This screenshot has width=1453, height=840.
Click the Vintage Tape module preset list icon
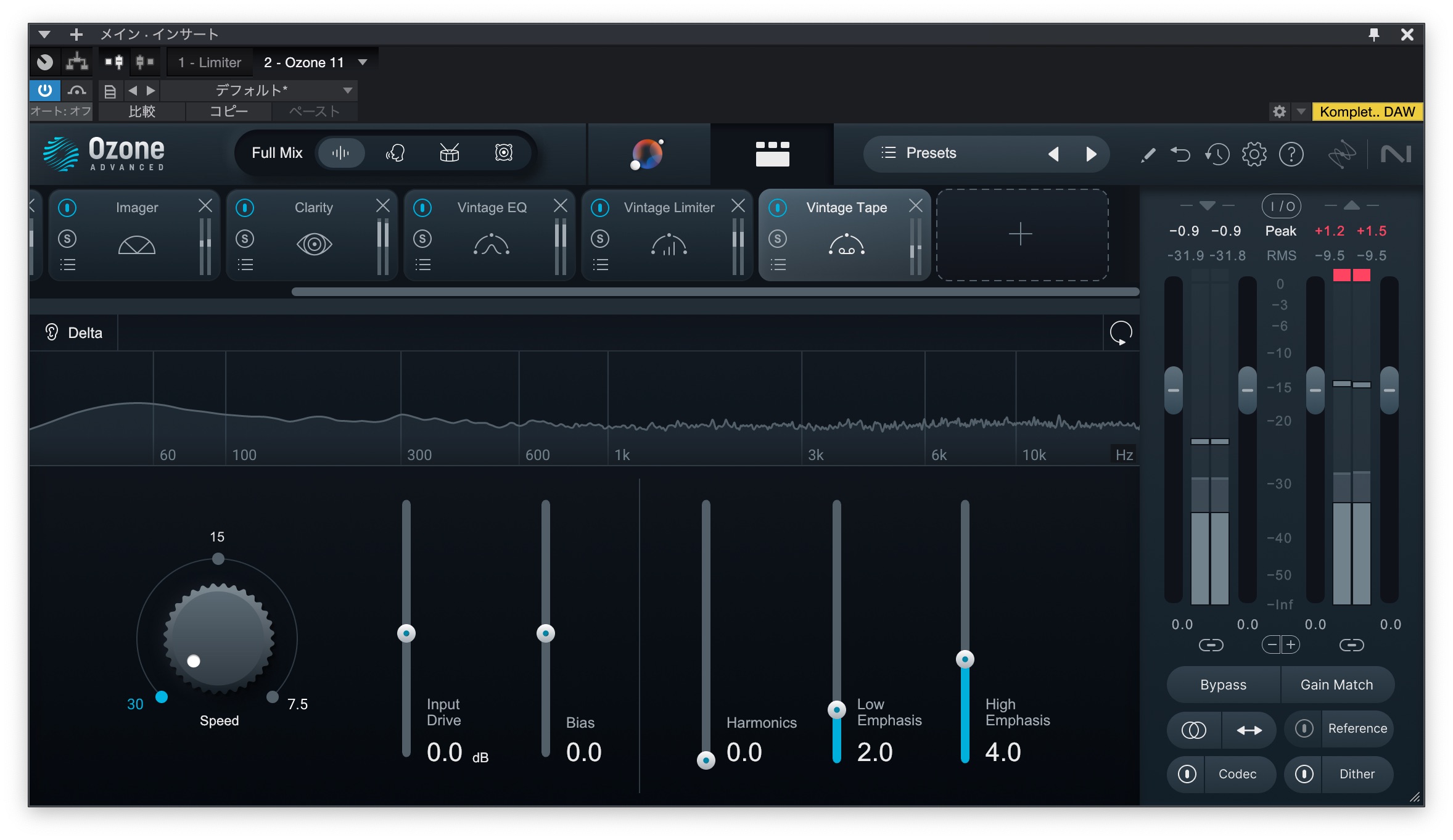tap(778, 265)
